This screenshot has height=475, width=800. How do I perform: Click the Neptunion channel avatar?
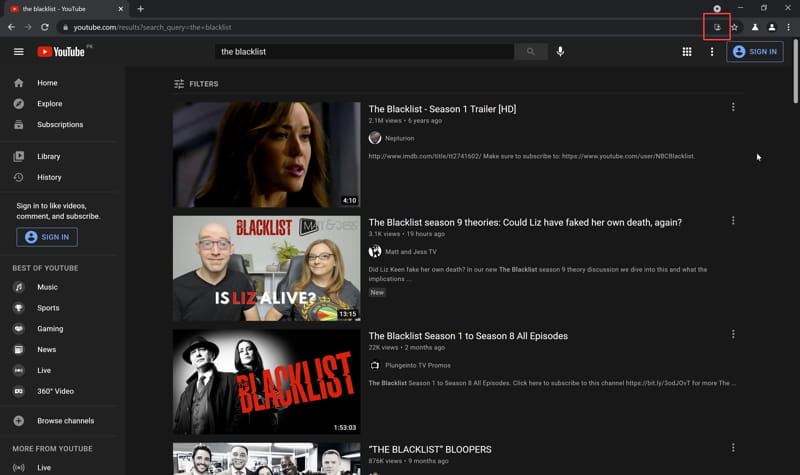[375, 138]
